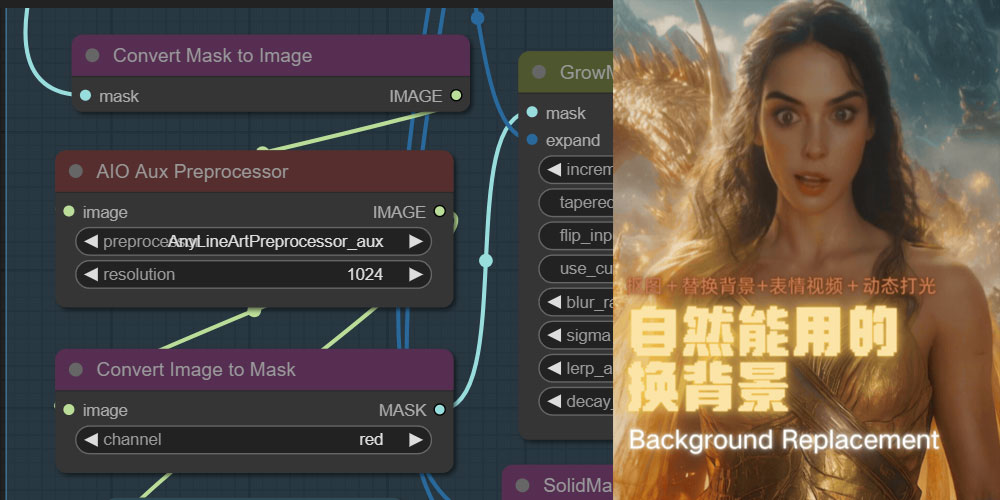Collapse the Convert Image to Mask node dot

point(76,370)
